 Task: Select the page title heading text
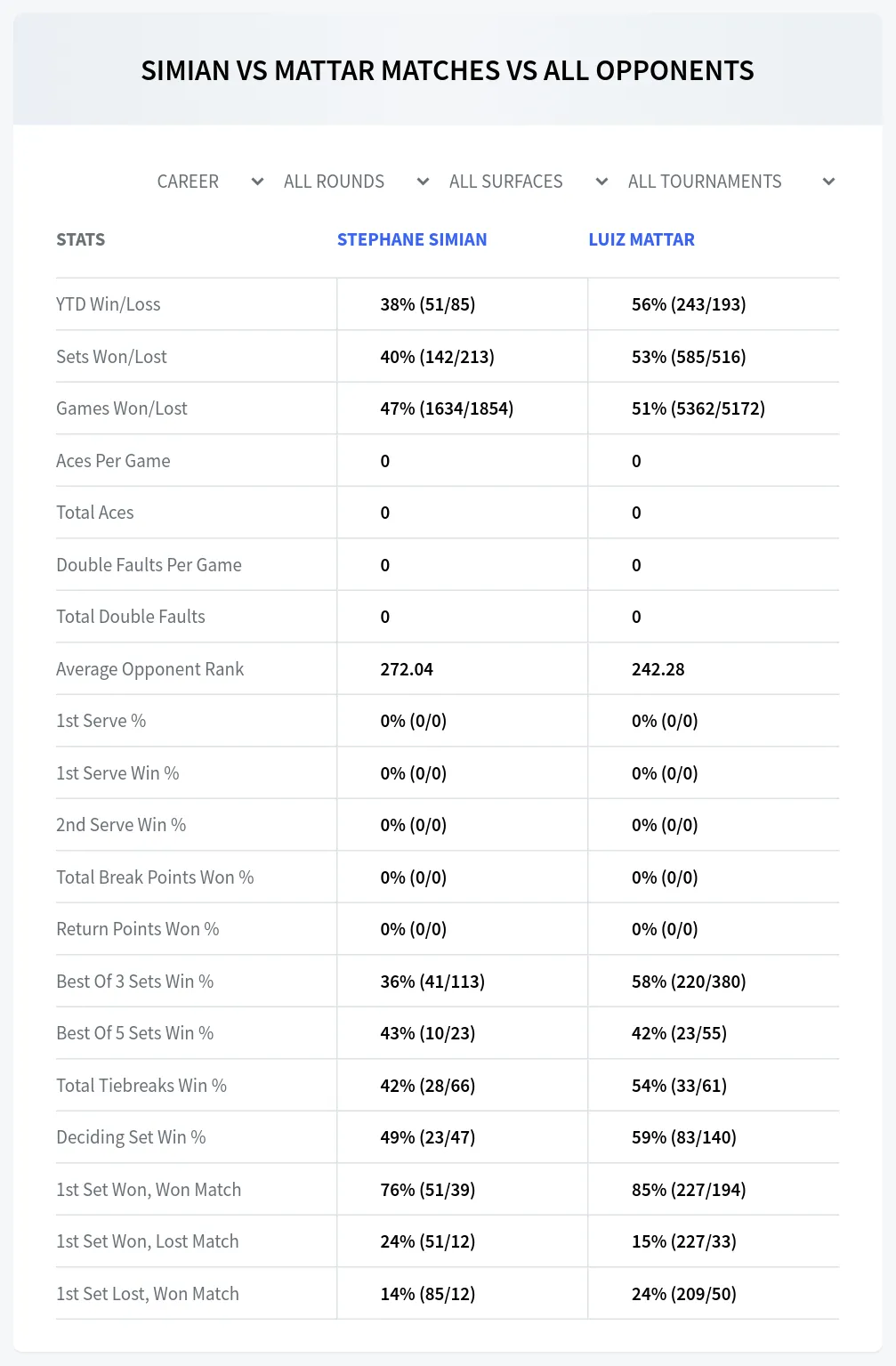448,71
